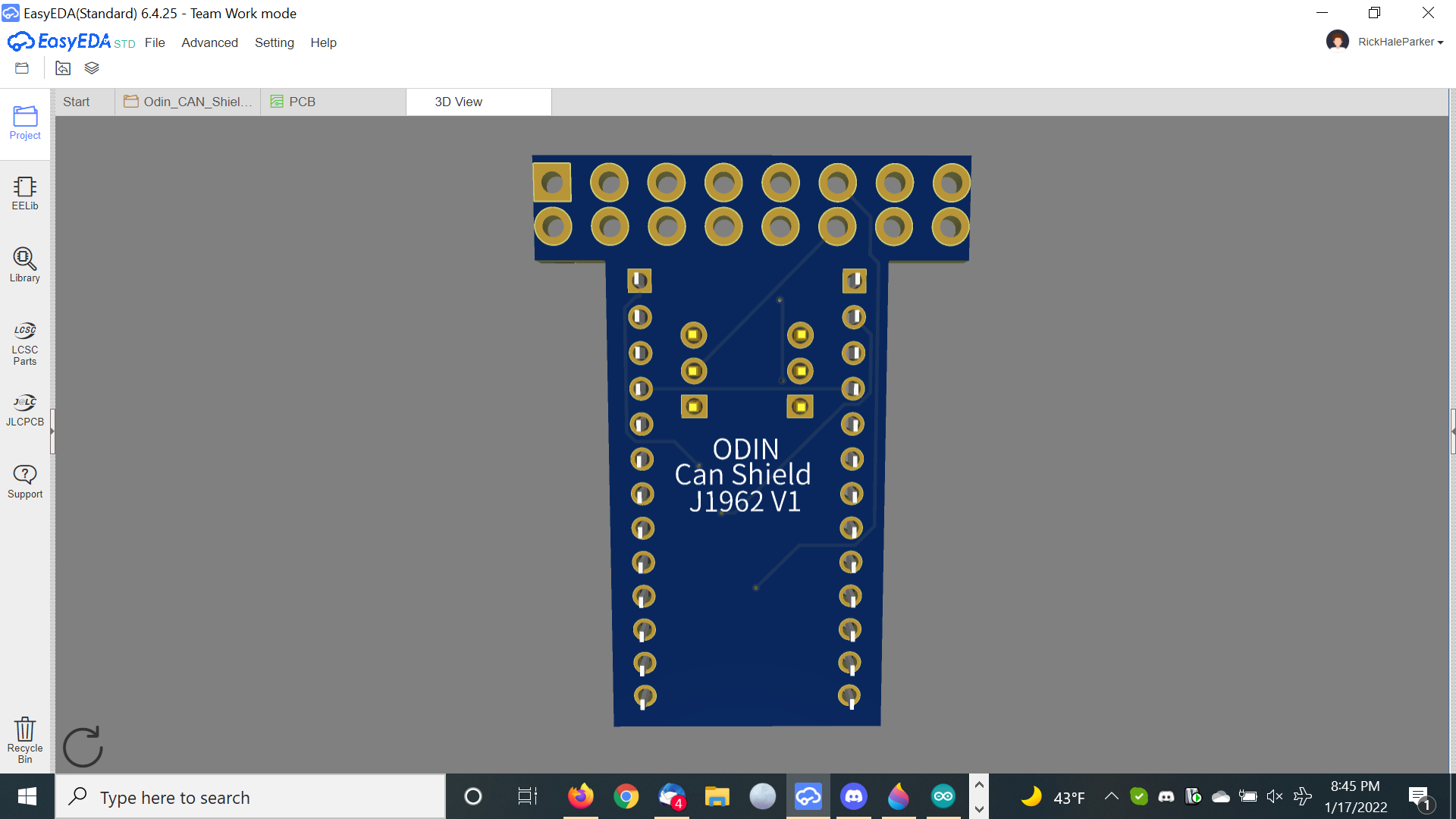Open the Project panel in sidebar
The height and width of the screenshot is (819, 1456).
pyautogui.click(x=25, y=123)
